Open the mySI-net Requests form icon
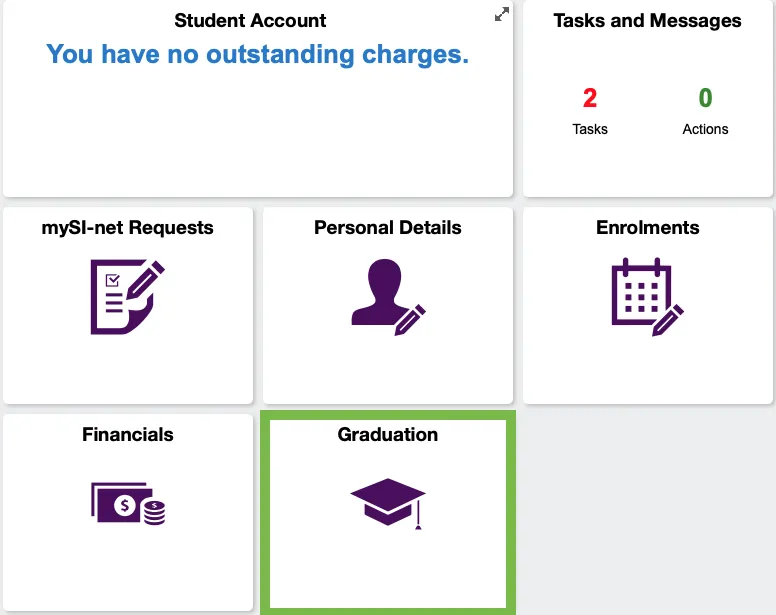776x615 pixels. (128, 296)
